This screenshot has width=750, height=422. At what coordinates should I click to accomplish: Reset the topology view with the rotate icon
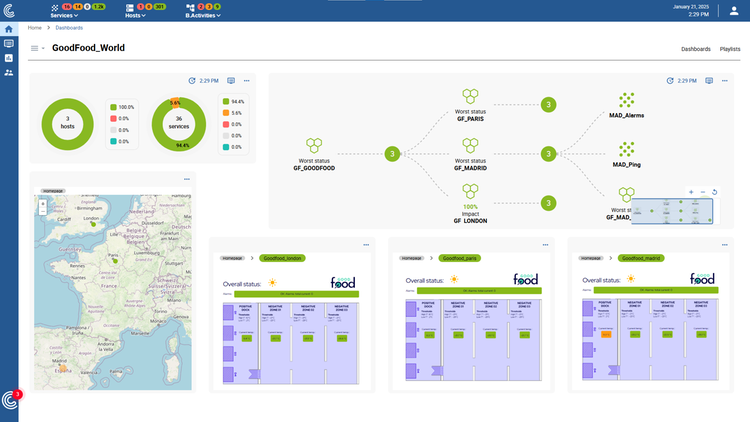click(x=714, y=191)
